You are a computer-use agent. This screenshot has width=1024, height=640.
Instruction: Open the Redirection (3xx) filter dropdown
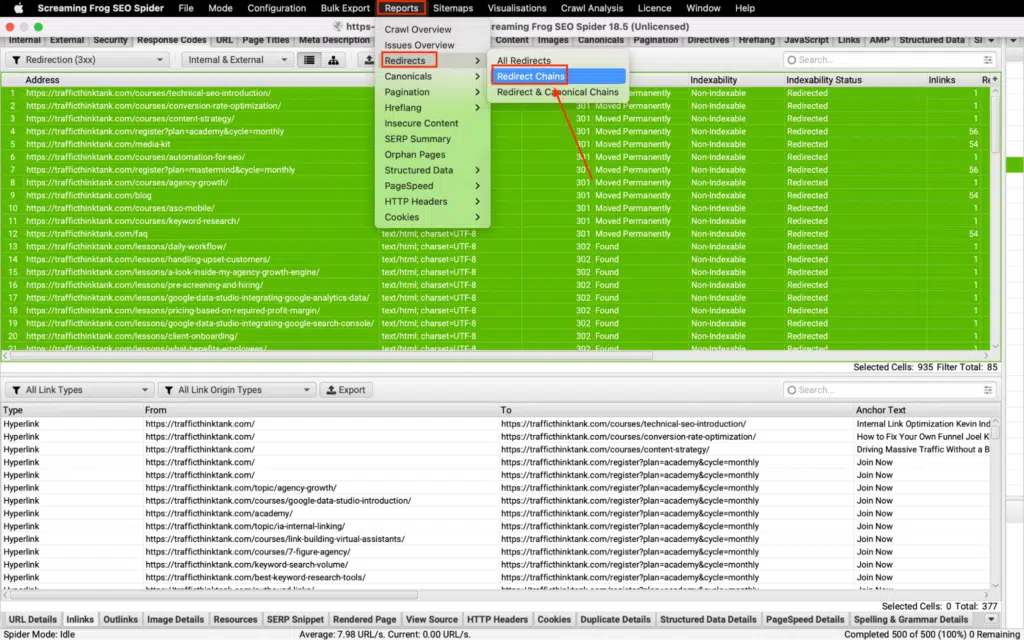(x=85, y=60)
